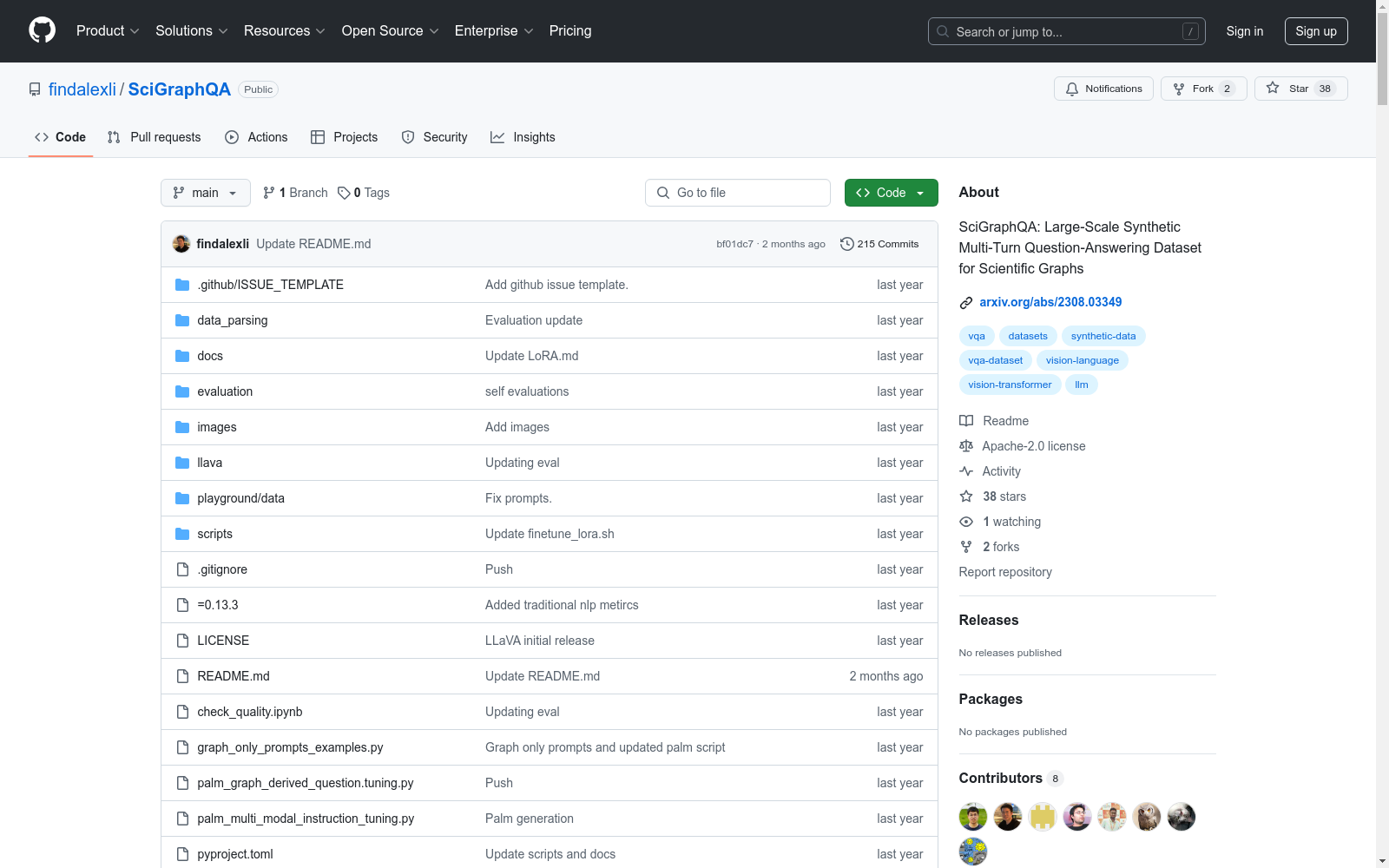Click the GitHub Octocat logo
The image size is (1389, 868).
[42, 30]
